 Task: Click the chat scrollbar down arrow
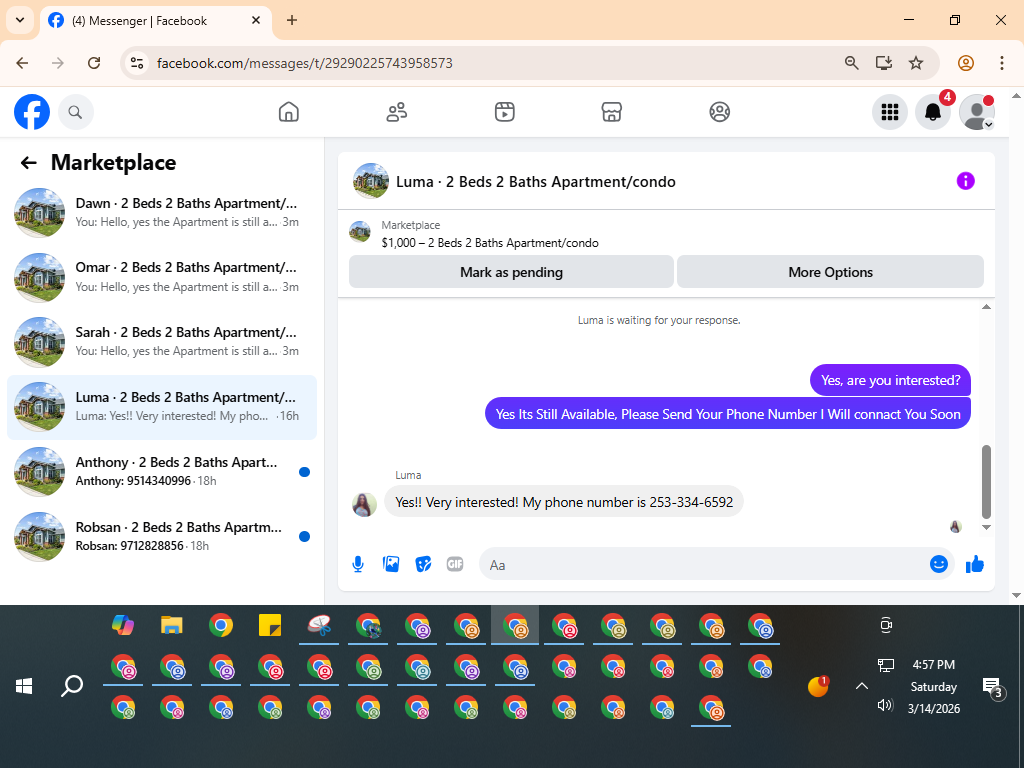[986, 527]
